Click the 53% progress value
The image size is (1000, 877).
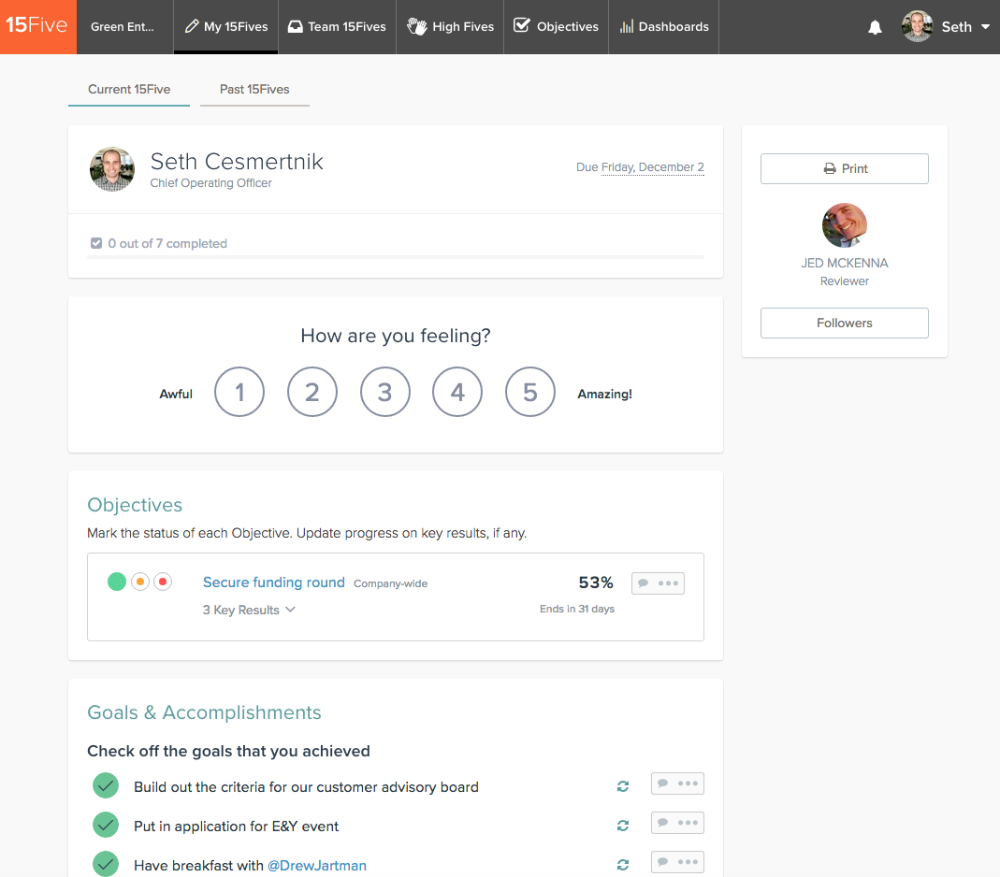tap(596, 582)
